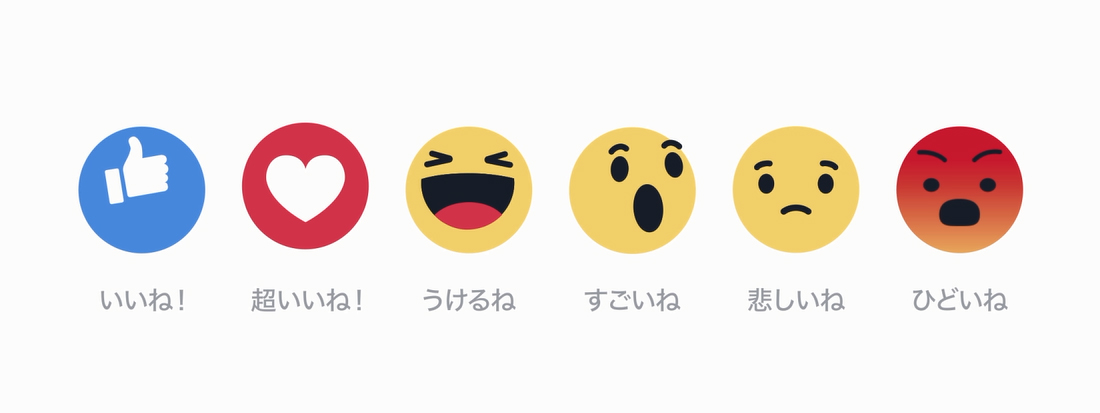Click the open oval mouth of the Wow face
1100x413 pixels.
tap(648, 208)
